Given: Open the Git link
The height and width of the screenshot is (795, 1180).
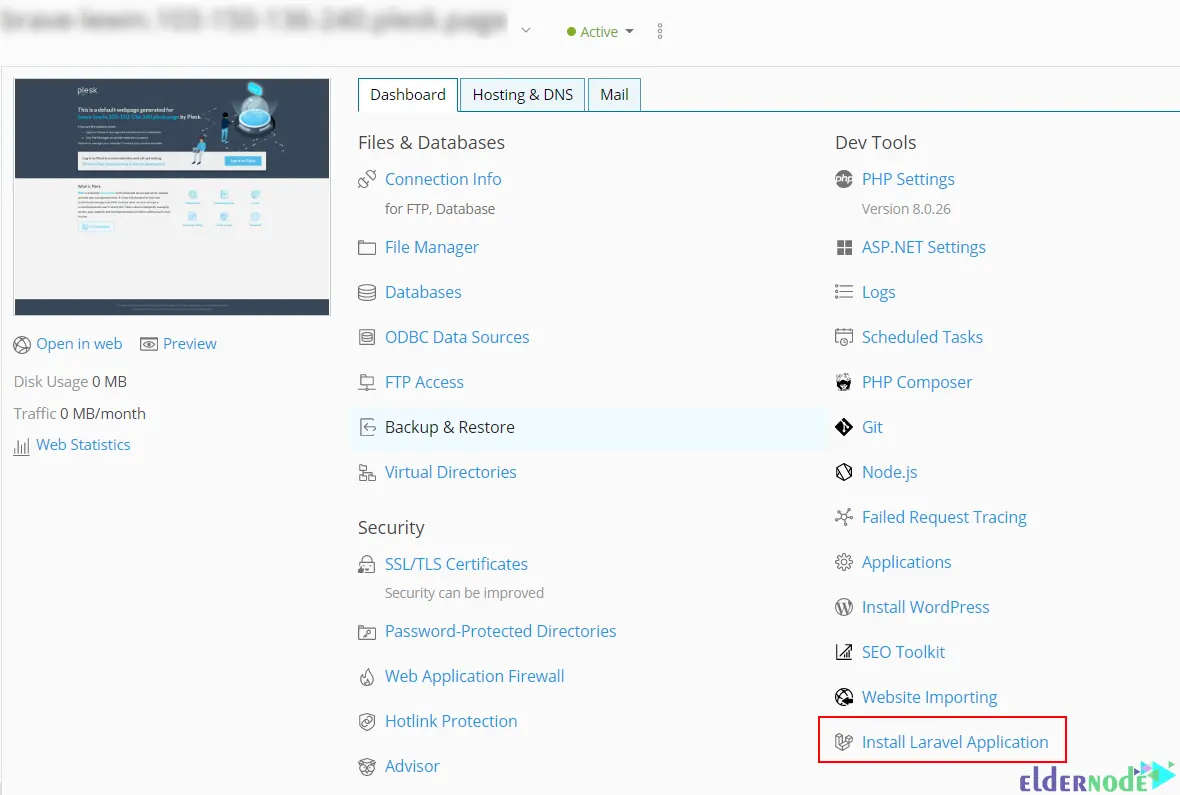Looking at the screenshot, I should tap(872, 428).
